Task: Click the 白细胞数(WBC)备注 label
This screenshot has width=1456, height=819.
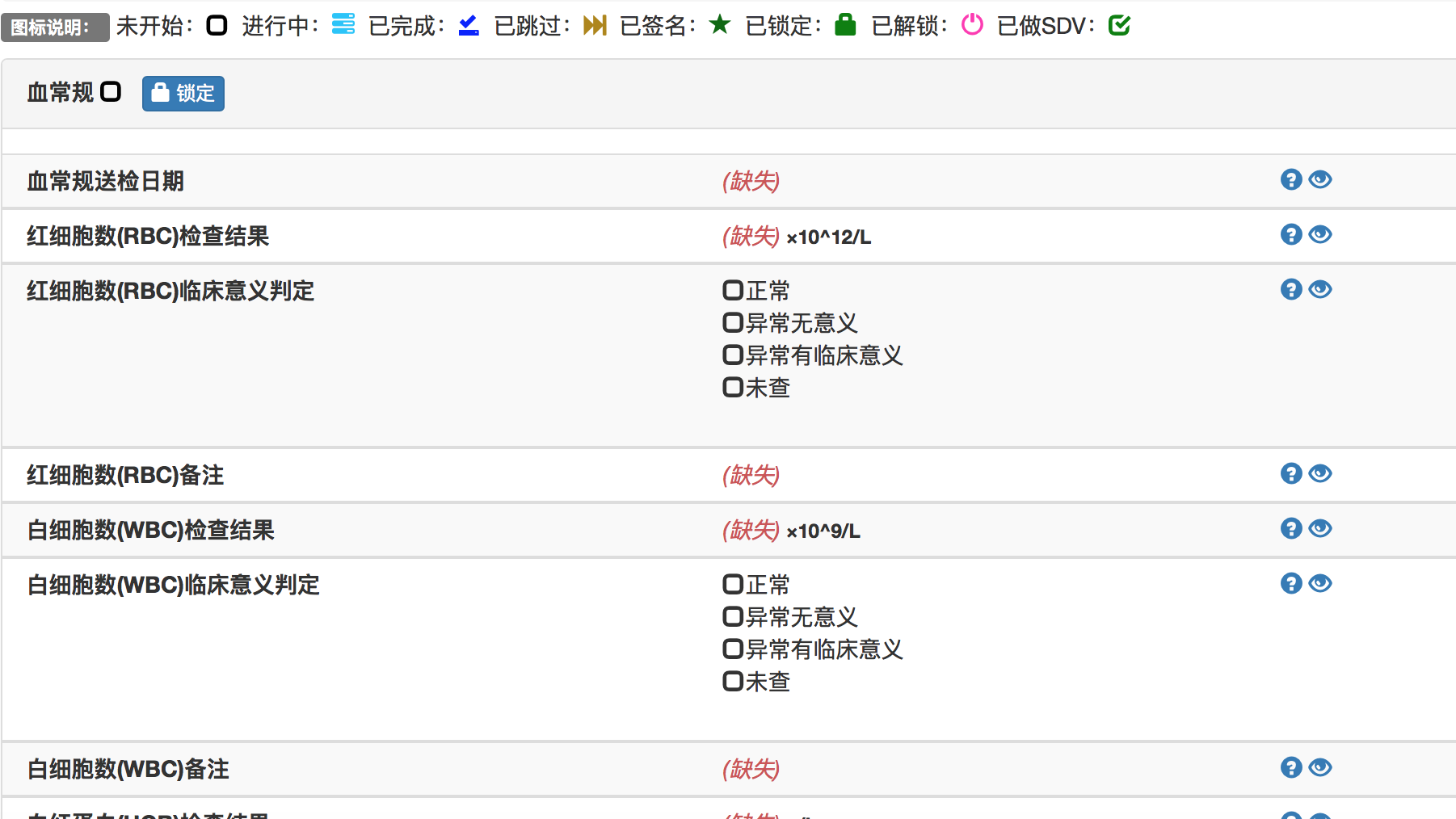Action: coord(128,769)
